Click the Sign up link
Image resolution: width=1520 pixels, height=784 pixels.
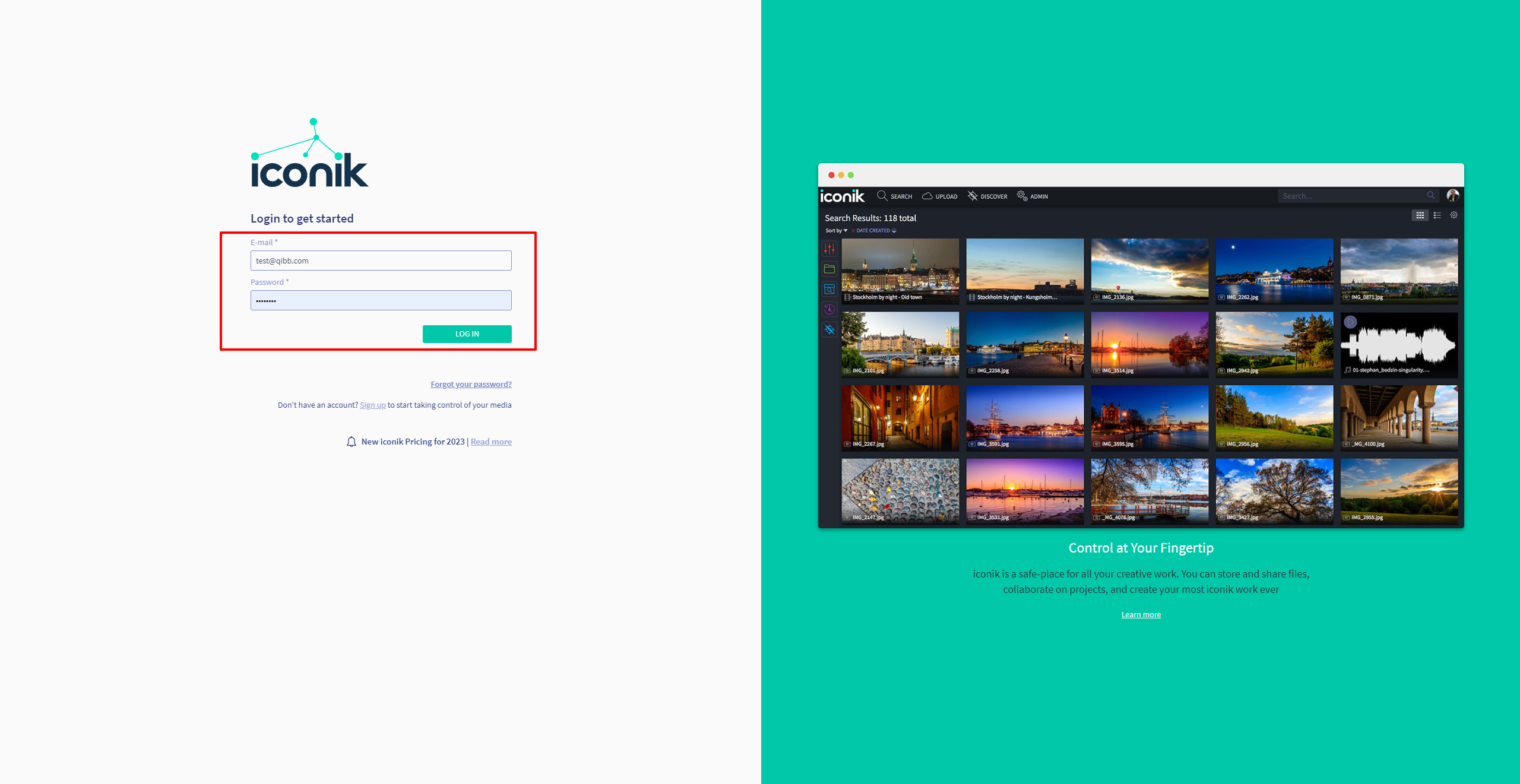pyautogui.click(x=372, y=405)
